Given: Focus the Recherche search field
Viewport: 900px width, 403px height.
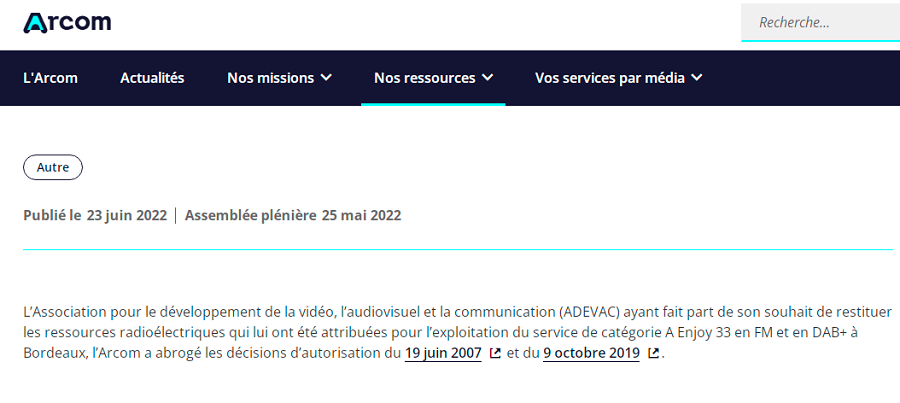Looking at the screenshot, I should tap(820, 22).
